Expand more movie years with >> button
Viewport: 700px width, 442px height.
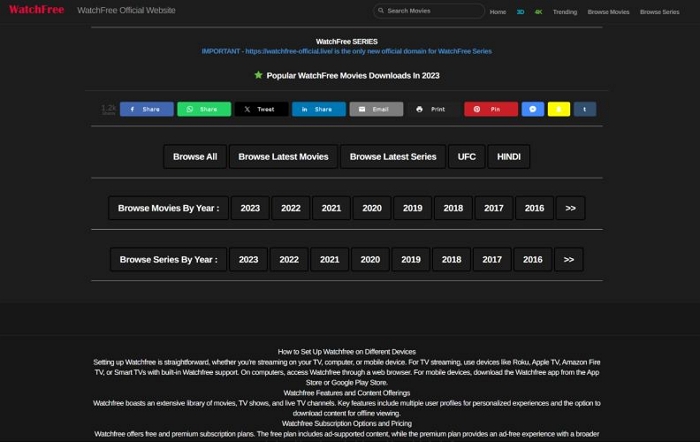coord(570,208)
